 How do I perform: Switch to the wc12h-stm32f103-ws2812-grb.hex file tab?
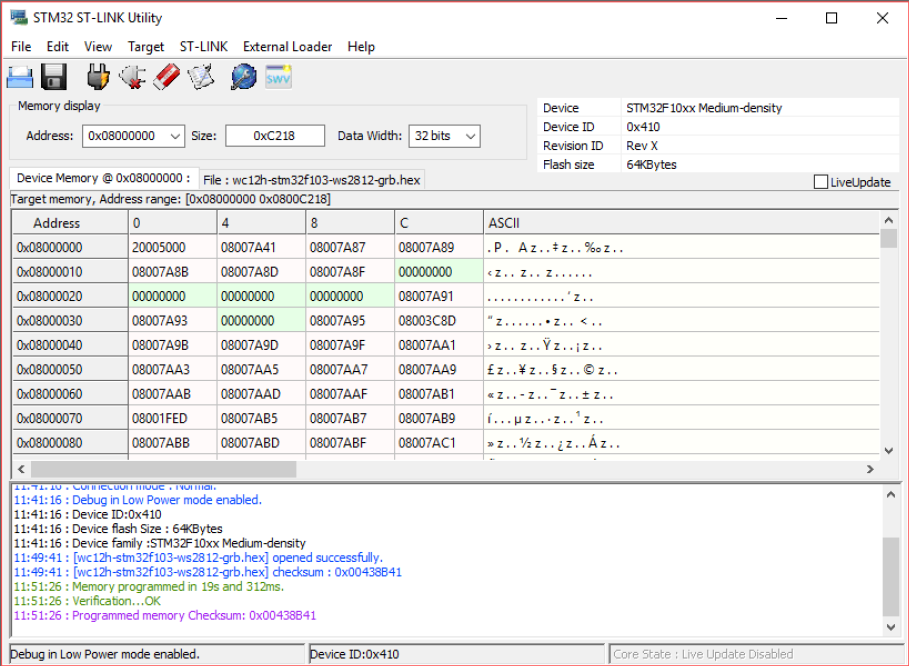[x=311, y=180]
